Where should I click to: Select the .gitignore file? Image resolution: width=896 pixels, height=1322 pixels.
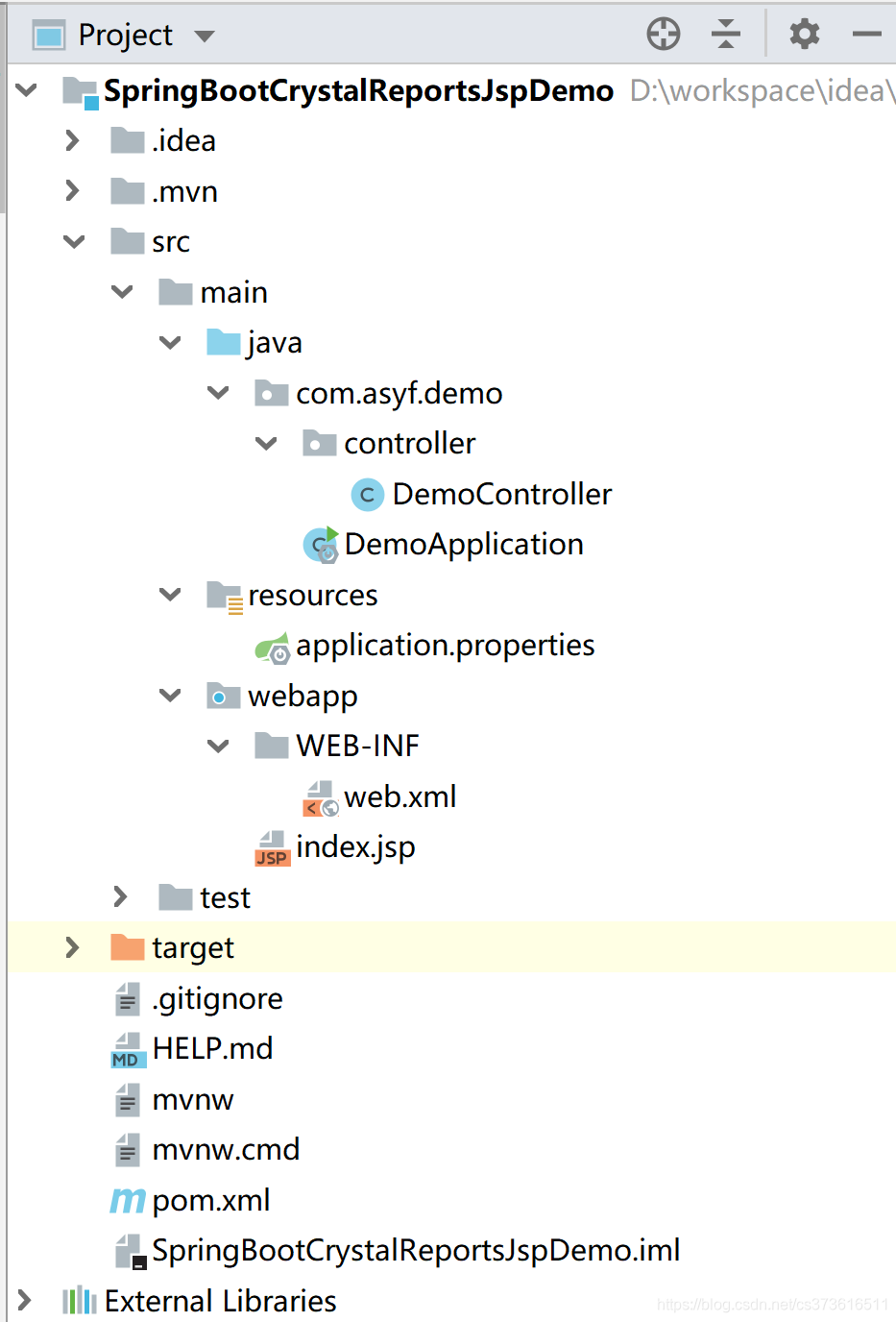coord(217,999)
